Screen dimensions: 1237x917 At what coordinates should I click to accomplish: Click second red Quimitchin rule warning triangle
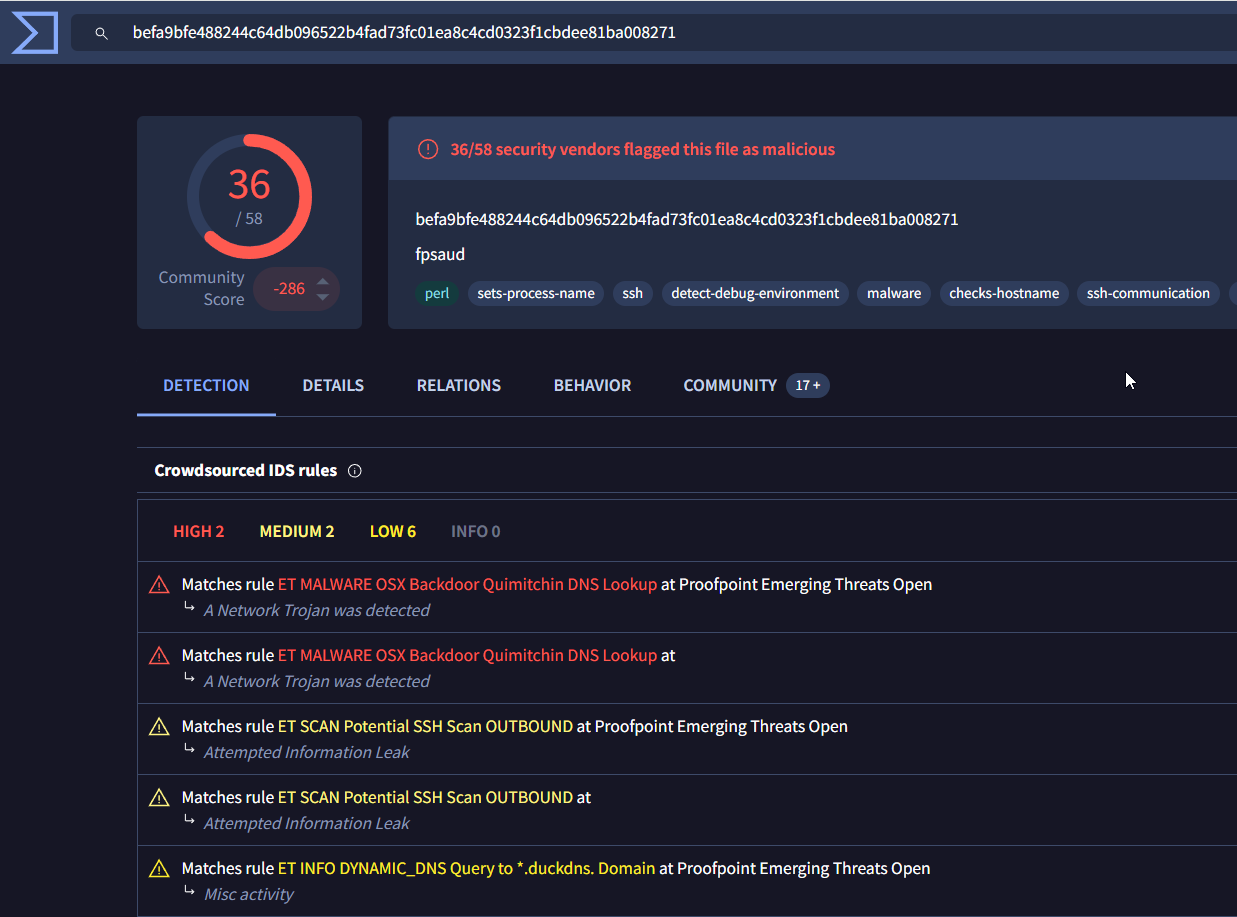tap(159, 656)
